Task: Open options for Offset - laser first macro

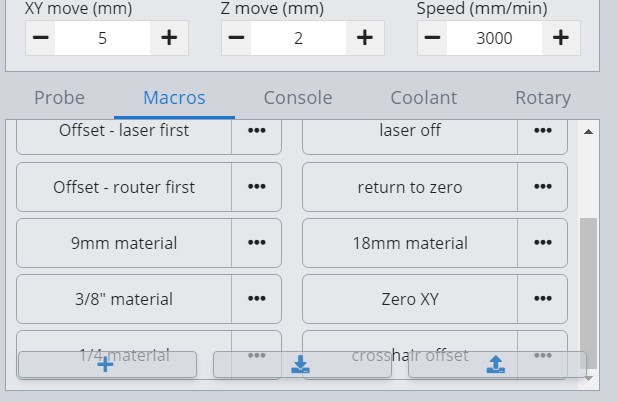Action: click(257, 131)
